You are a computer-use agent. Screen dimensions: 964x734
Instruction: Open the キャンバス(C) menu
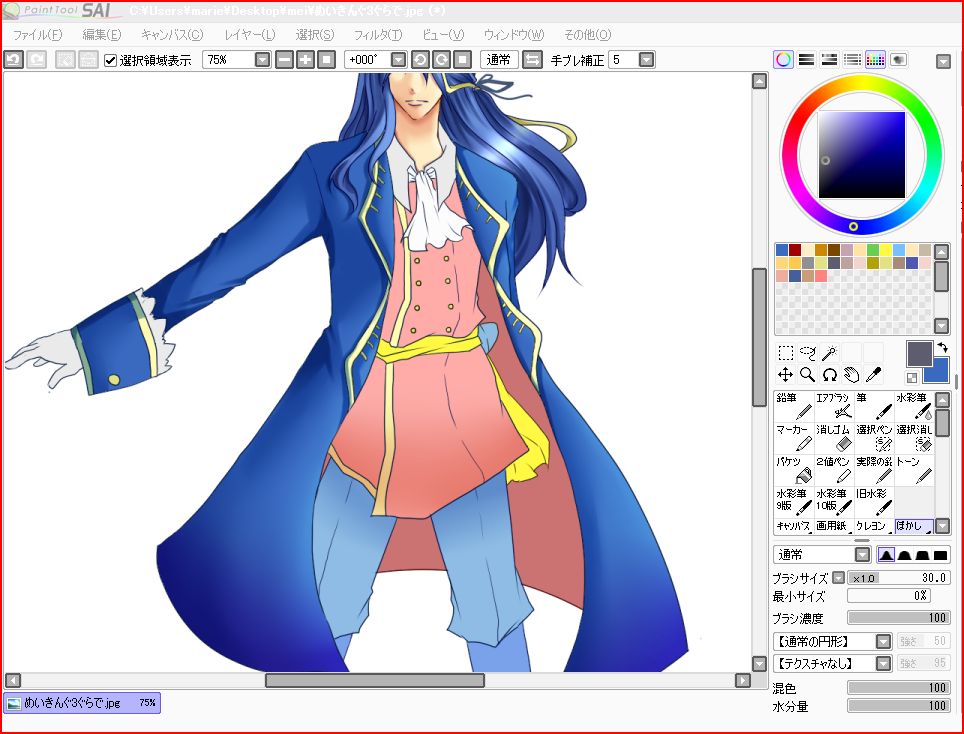tap(172, 35)
